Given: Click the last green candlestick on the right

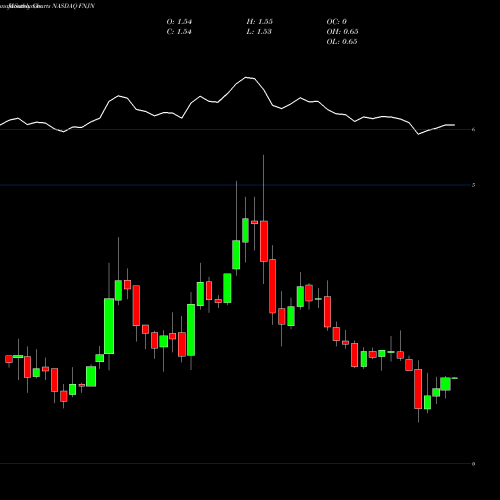Looking at the screenshot, I should (x=454, y=378).
